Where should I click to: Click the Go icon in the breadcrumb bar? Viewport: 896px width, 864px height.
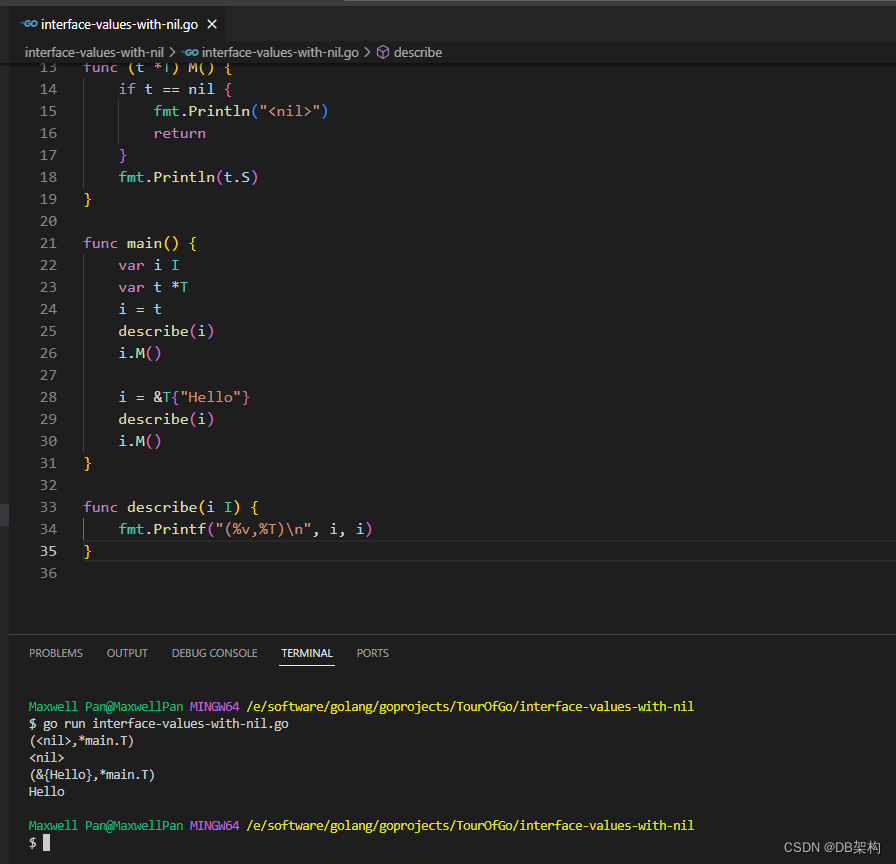[x=190, y=52]
